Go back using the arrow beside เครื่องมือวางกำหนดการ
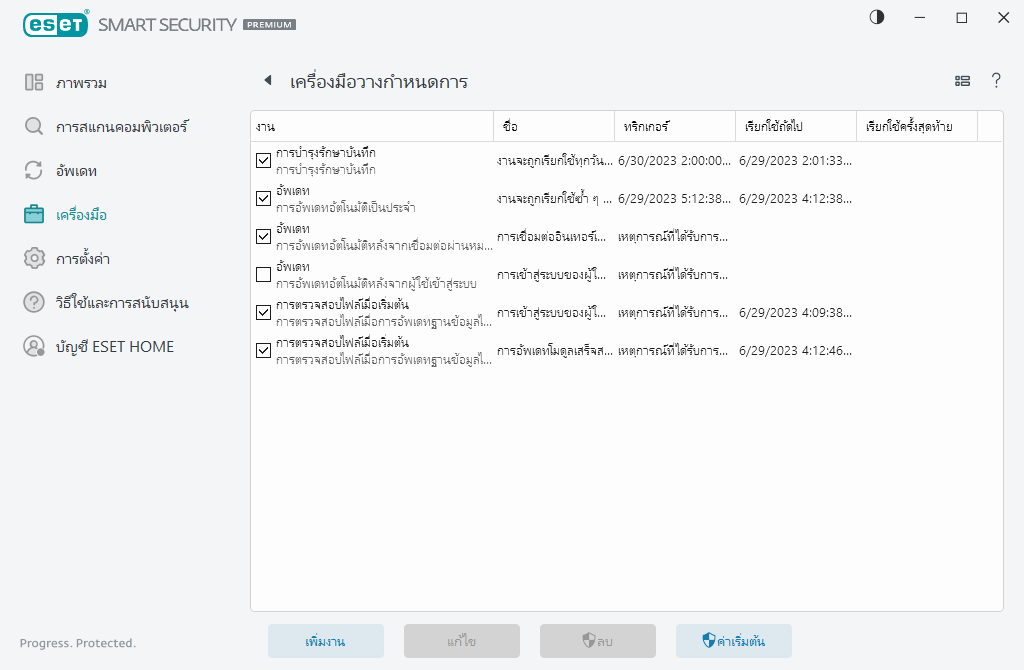This screenshot has width=1024, height=670. pos(267,81)
